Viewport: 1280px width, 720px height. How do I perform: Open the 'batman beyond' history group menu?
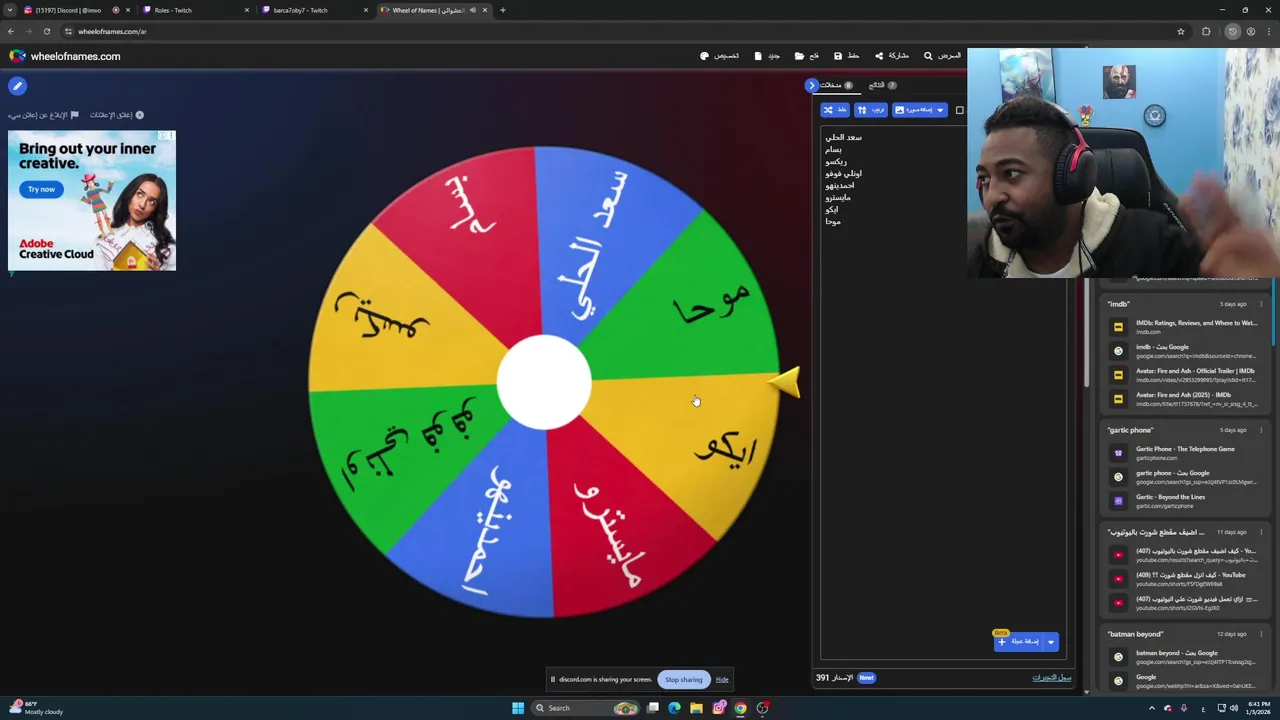(1261, 634)
